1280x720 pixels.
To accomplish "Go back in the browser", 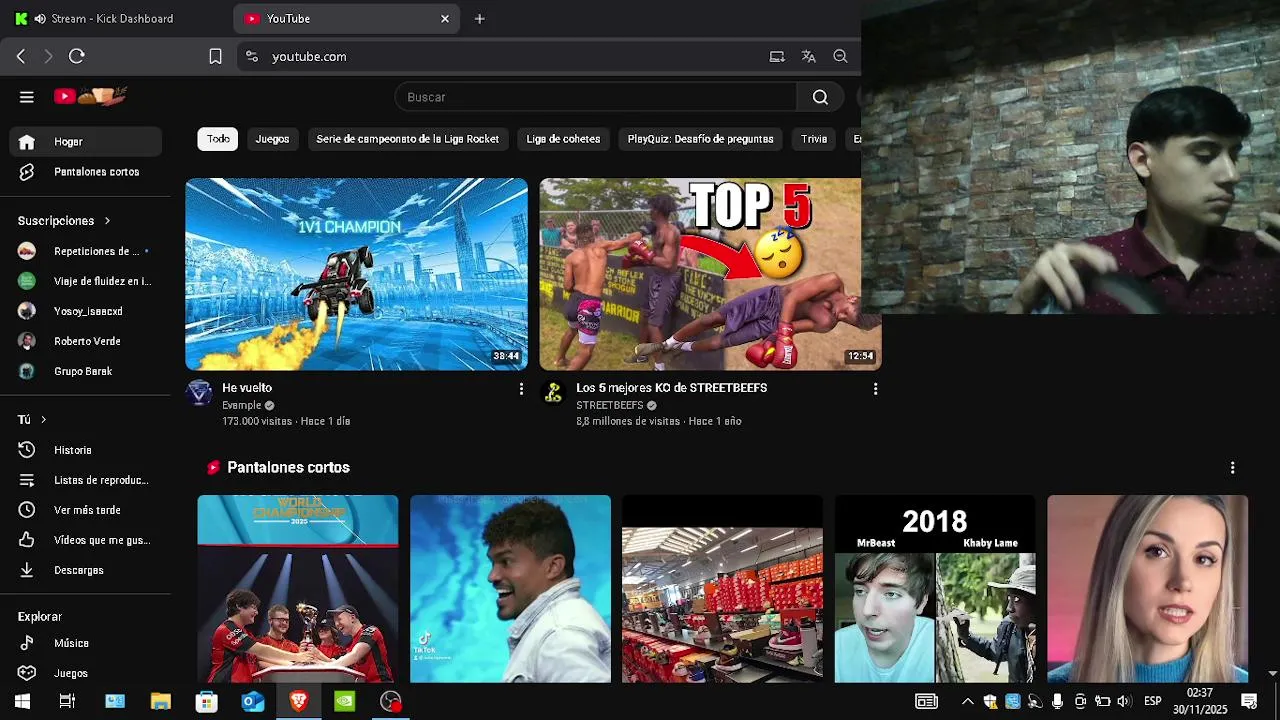I will point(21,57).
